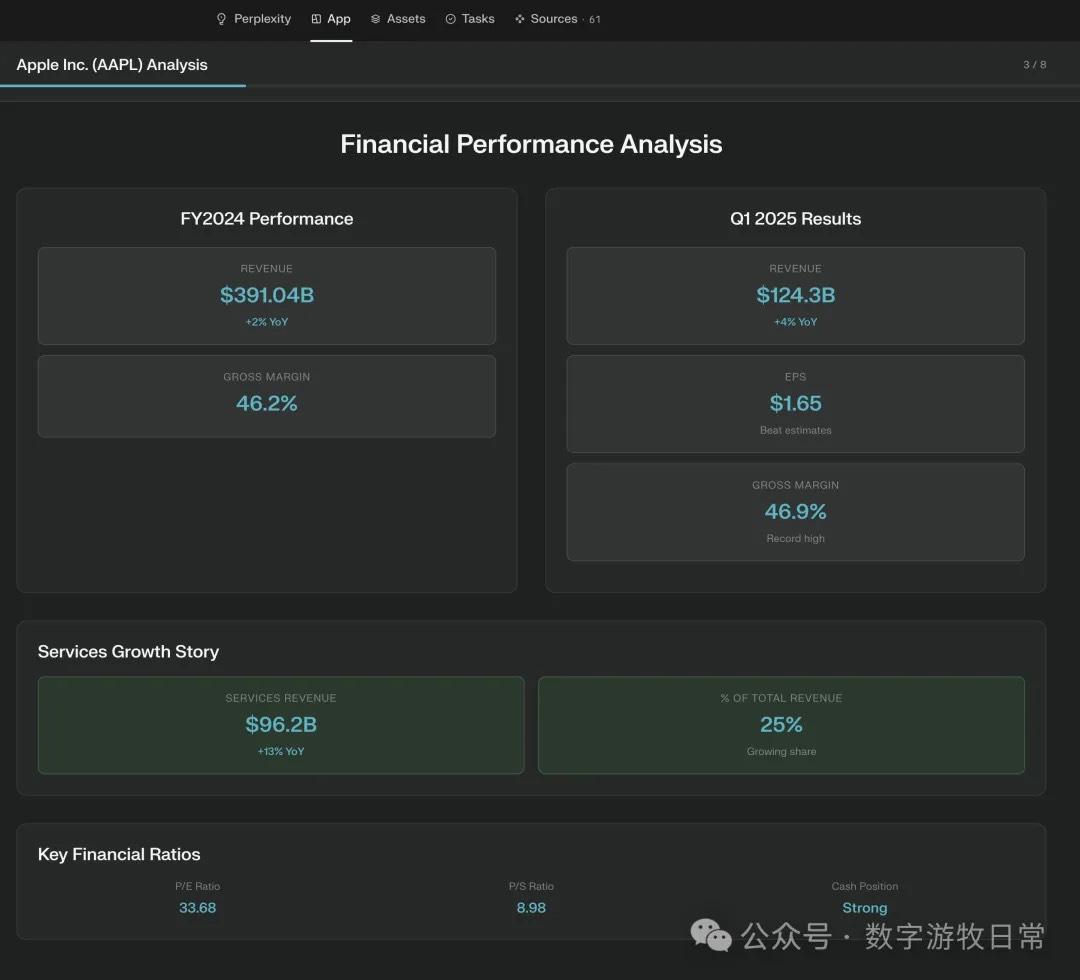
Task: Click the blue slide progress bar
Action: [122, 86]
